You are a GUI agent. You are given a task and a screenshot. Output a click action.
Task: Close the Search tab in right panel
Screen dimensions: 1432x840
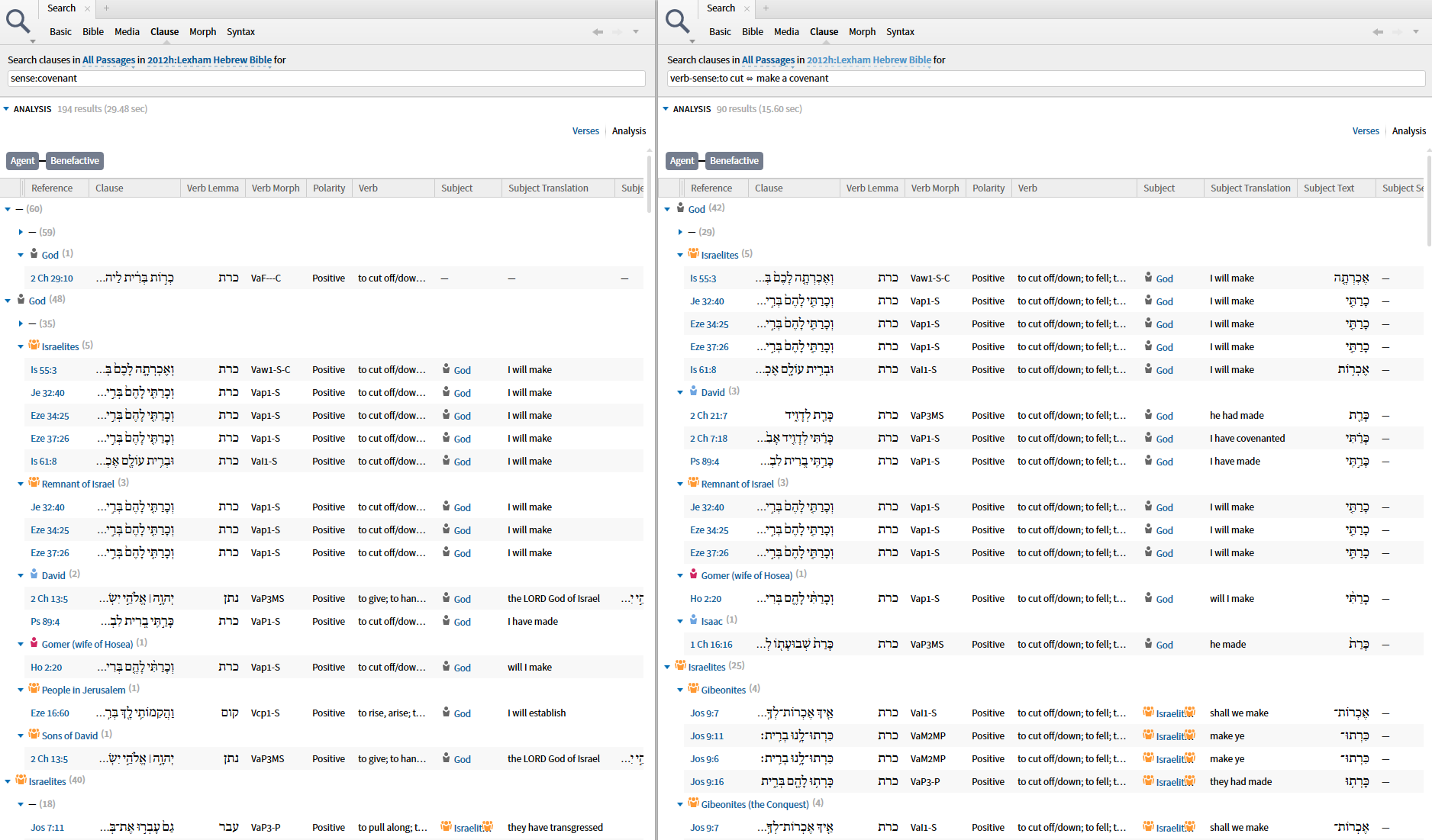[x=747, y=8]
